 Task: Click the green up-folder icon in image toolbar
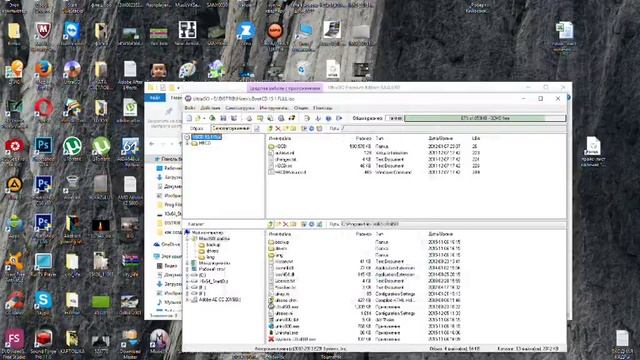pyautogui.click(x=270, y=129)
